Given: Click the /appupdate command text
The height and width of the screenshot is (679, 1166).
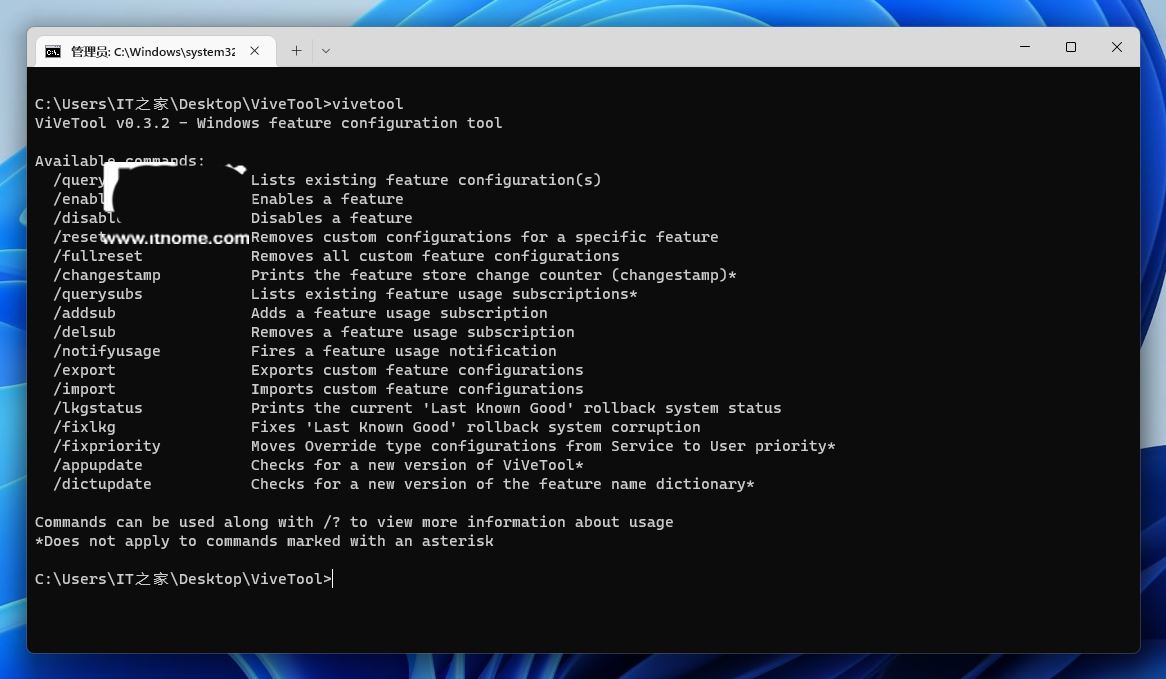Looking at the screenshot, I should [97, 465].
